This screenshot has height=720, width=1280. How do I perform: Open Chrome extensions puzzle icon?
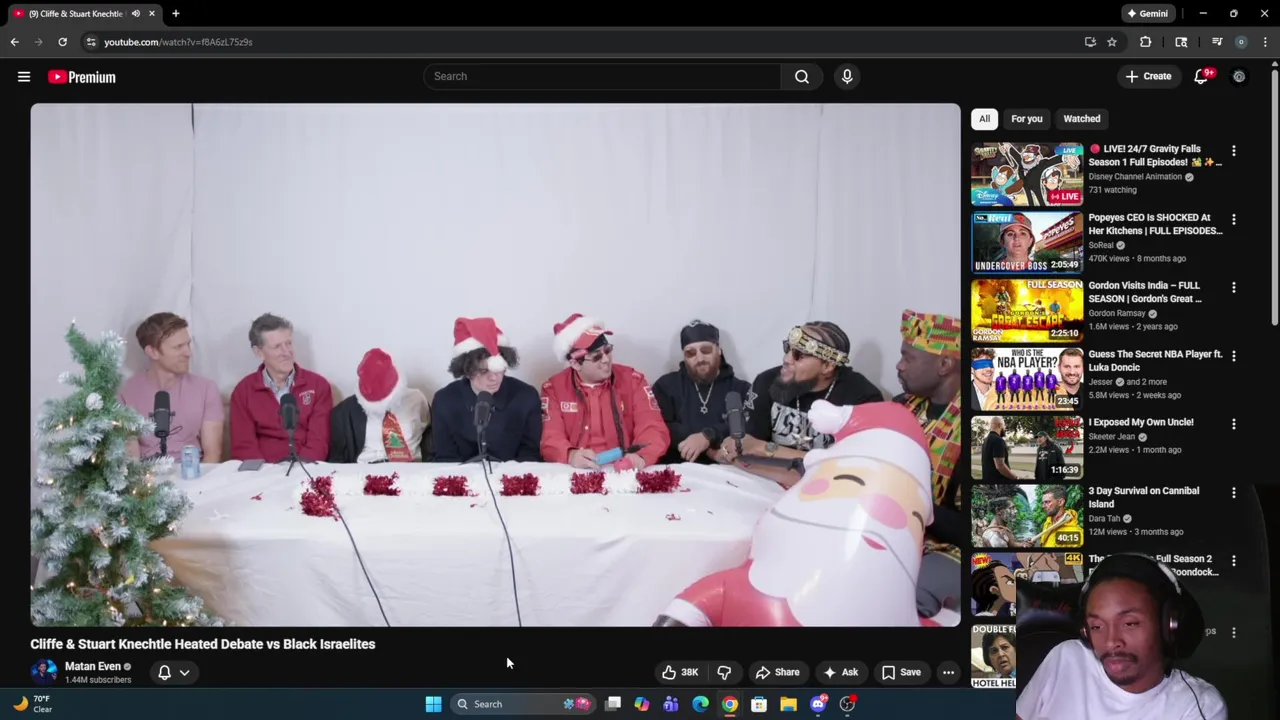click(x=1145, y=42)
